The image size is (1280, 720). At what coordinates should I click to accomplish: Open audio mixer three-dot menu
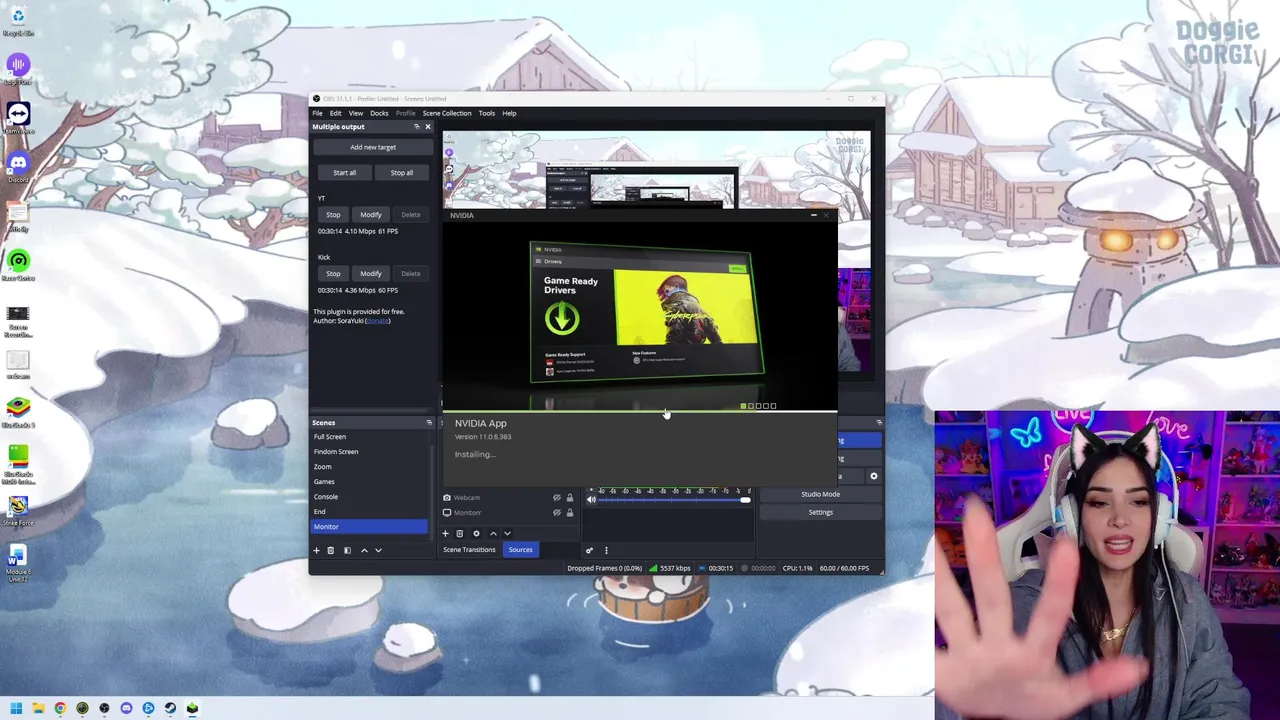click(x=606, y=550)
